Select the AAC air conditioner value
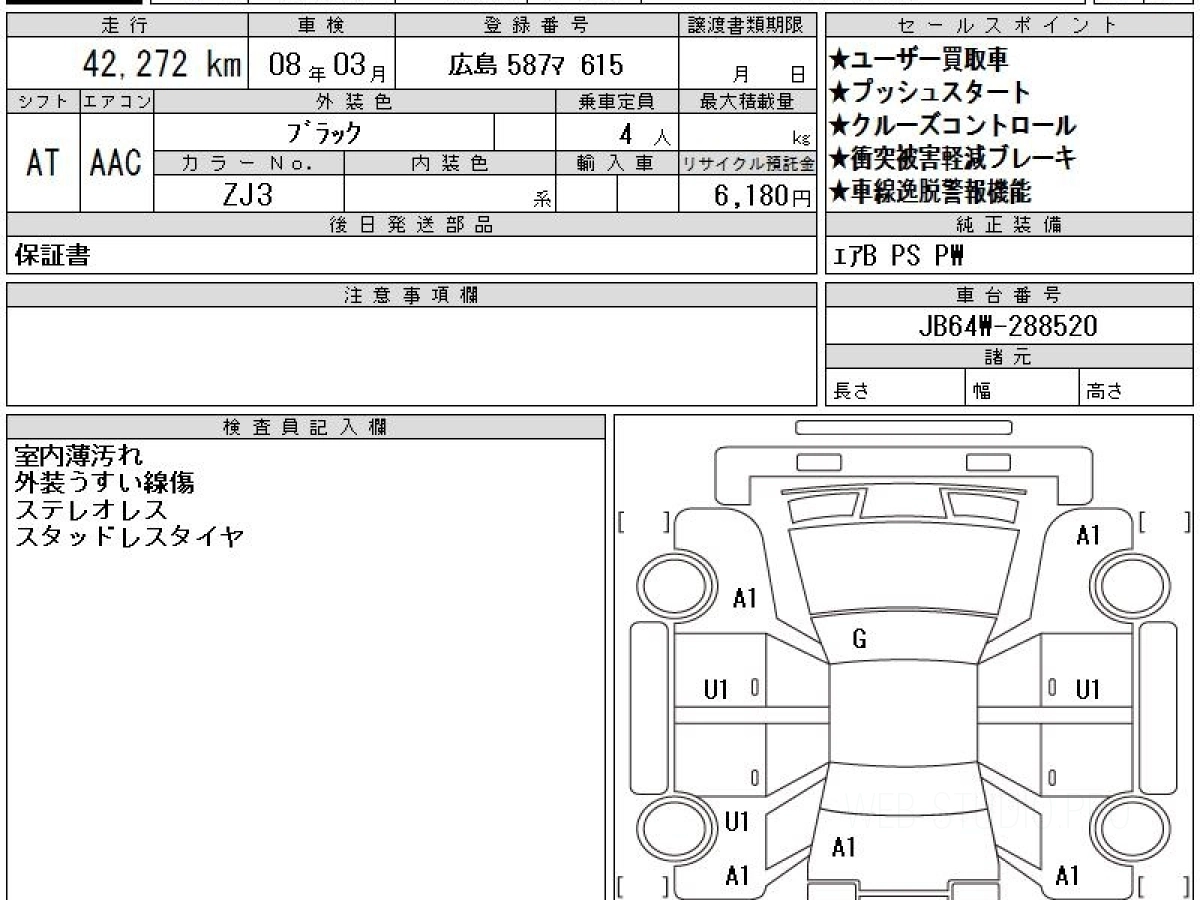The height and width of the screenshot is (900, 1200). tap(116, 163)
